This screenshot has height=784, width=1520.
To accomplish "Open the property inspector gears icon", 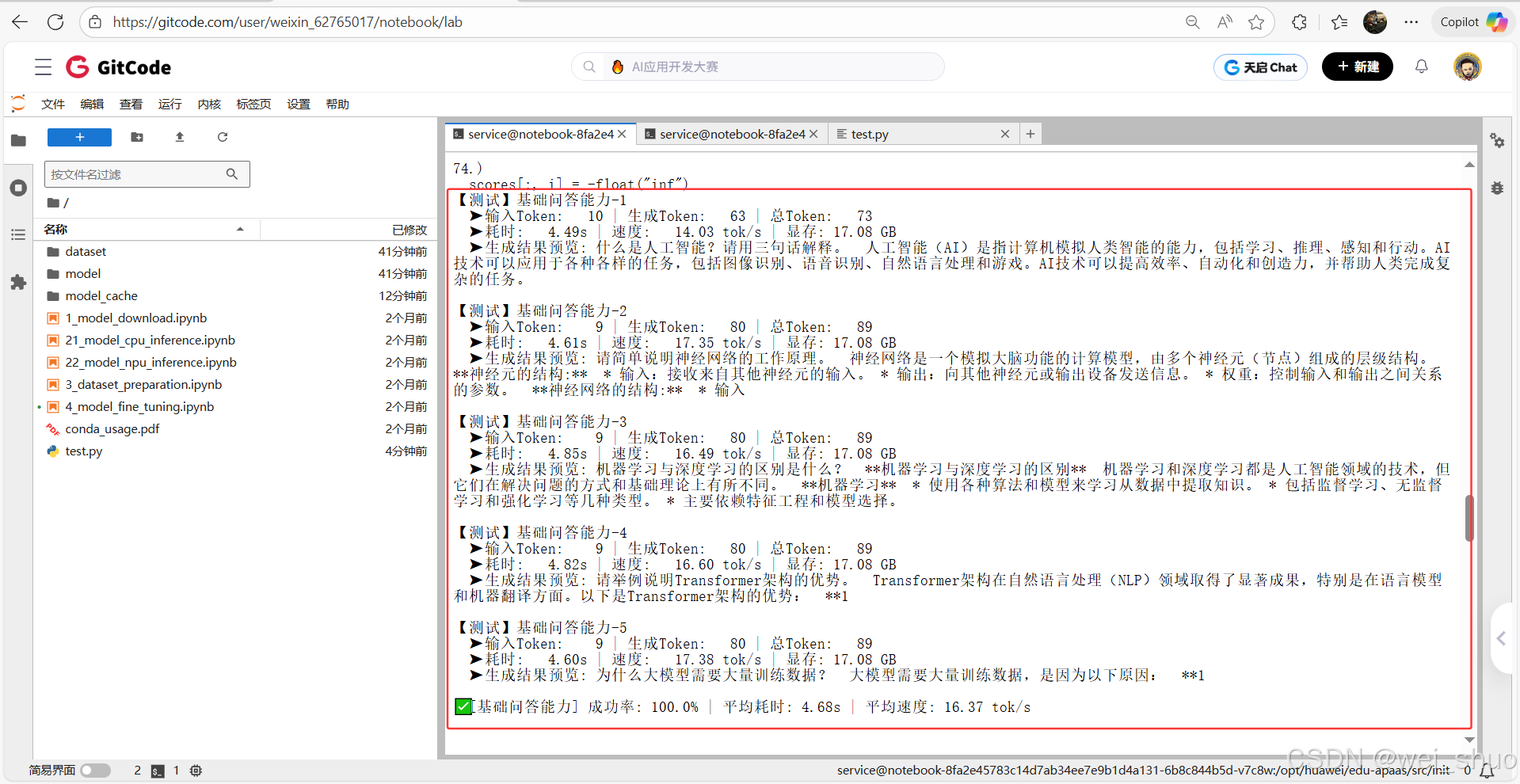I will tap(1497, 141).
